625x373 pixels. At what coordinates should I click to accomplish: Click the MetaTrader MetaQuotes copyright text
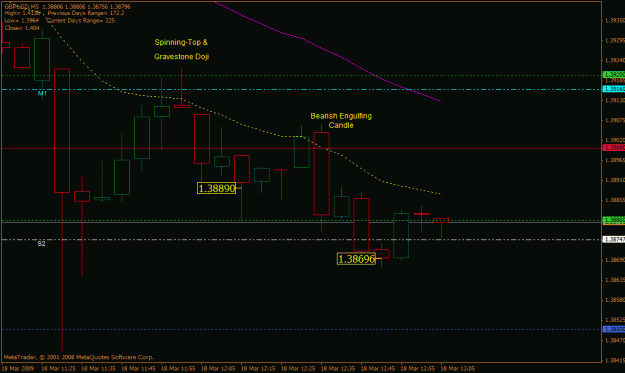click(x=79, y=357)
